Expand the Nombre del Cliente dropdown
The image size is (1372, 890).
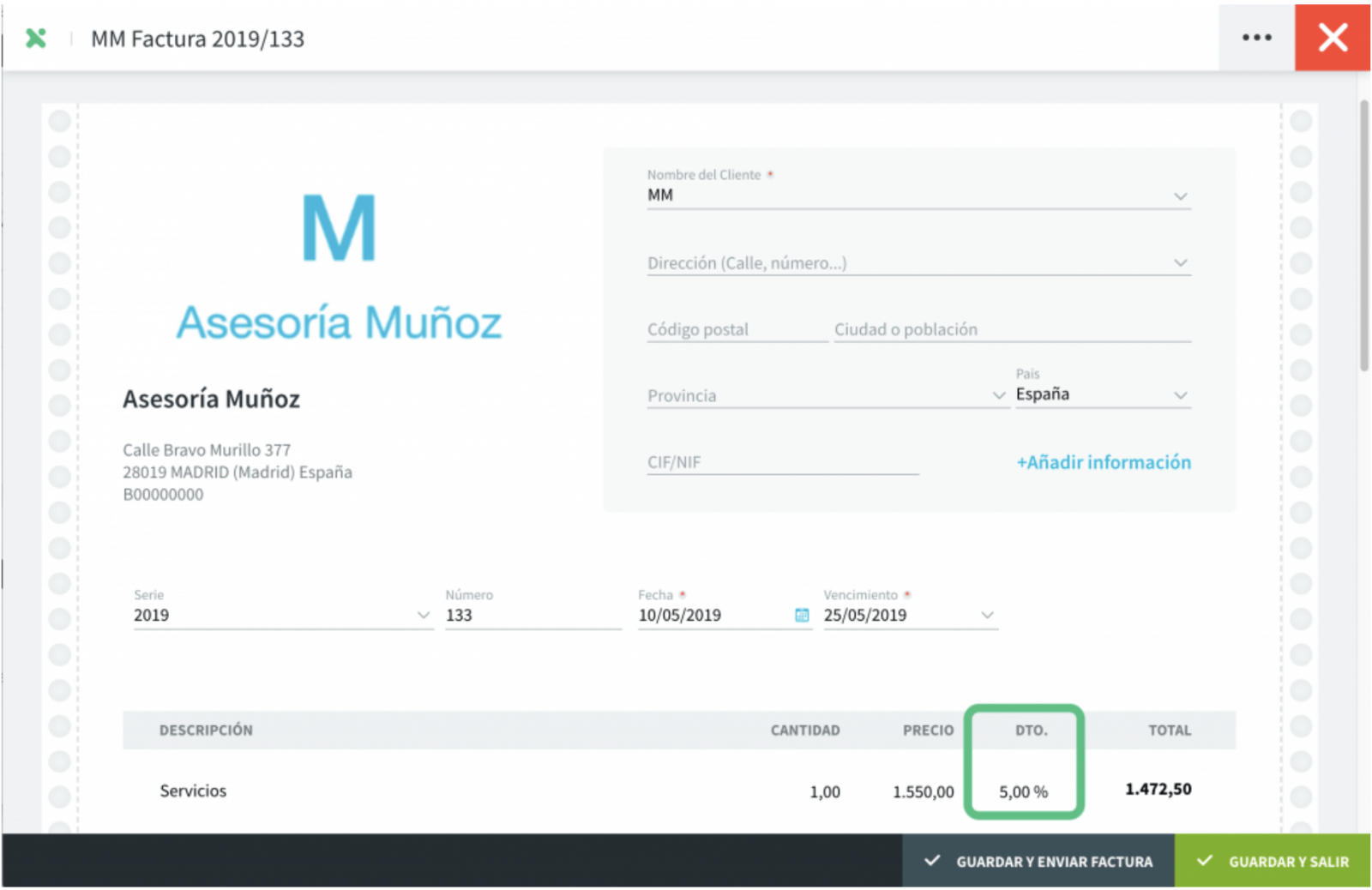(1180, 196)
